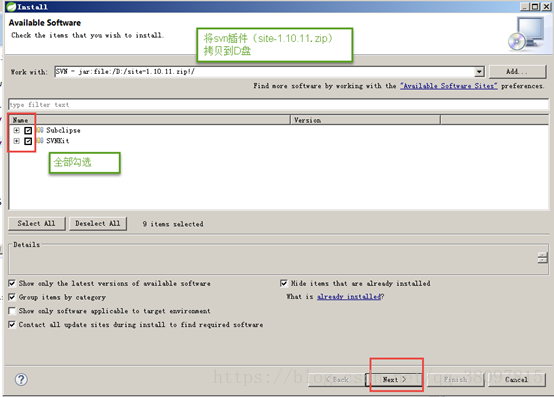Click the help question mark icon
Screen dimensions: 554x397
click(21, 379)
